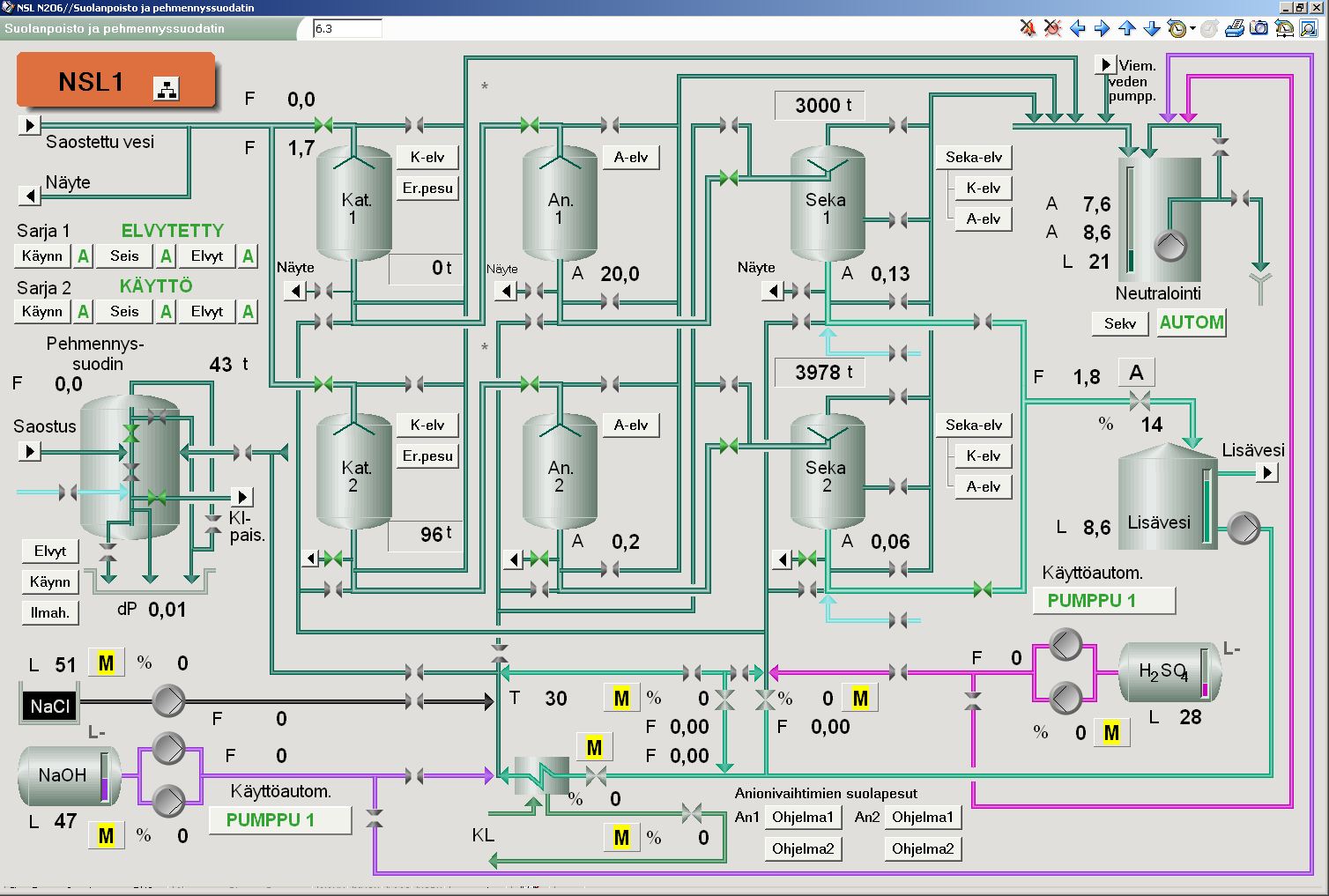Click the display number field showing 6.3
1329x896 pixels.
[347, 28]
